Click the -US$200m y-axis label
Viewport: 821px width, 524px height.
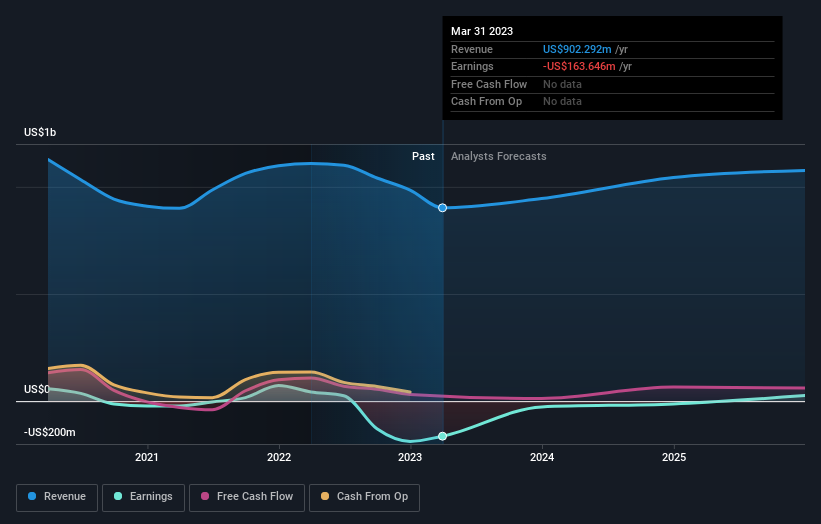click(x=50, y=432)
